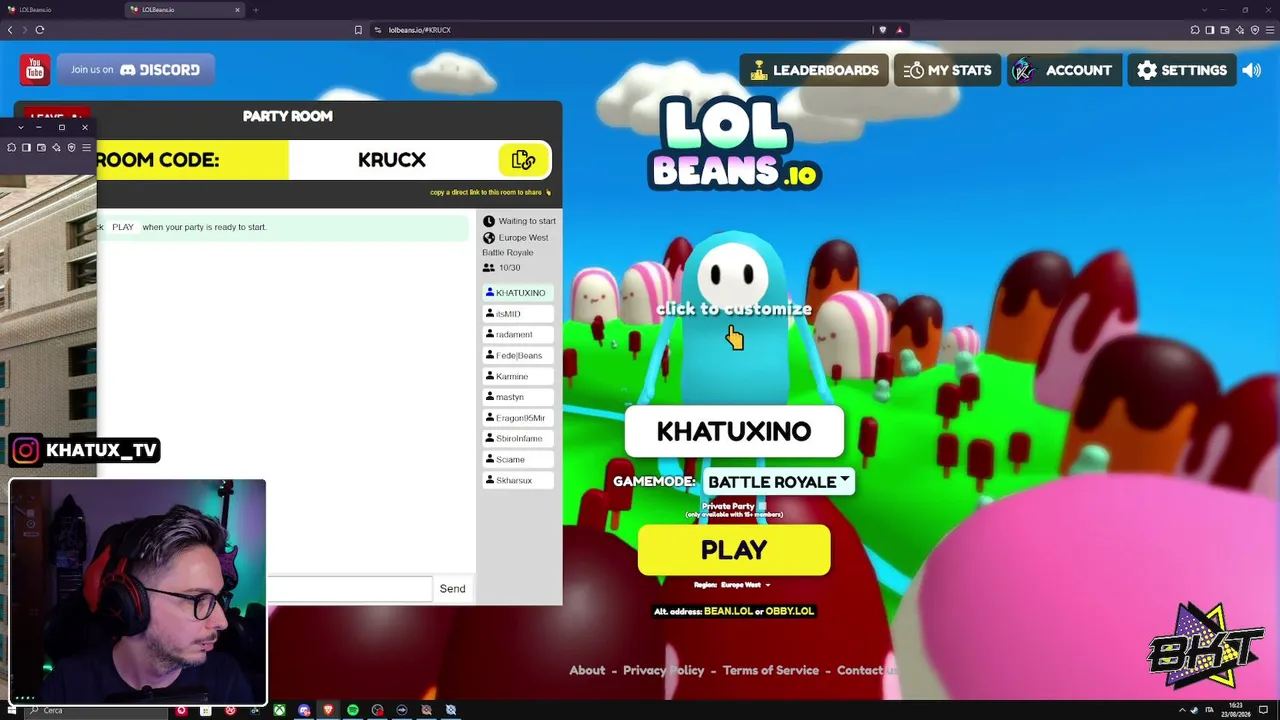Screen dimensions: 1280x720
Task: Open the Brave Shields icon
Action: pyautogui.click(x=882, y=30)
